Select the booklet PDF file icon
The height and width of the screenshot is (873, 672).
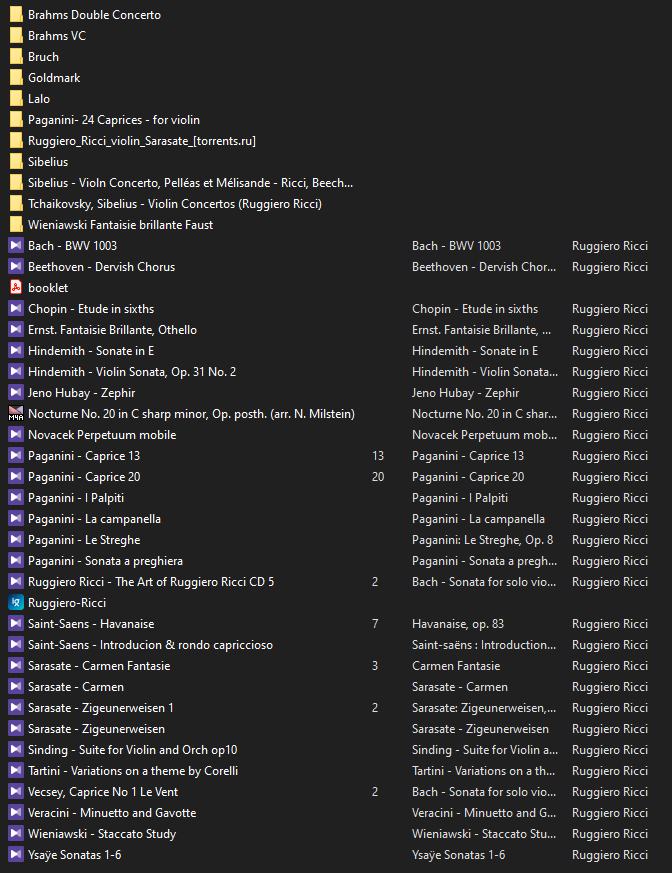click(15, 288)
